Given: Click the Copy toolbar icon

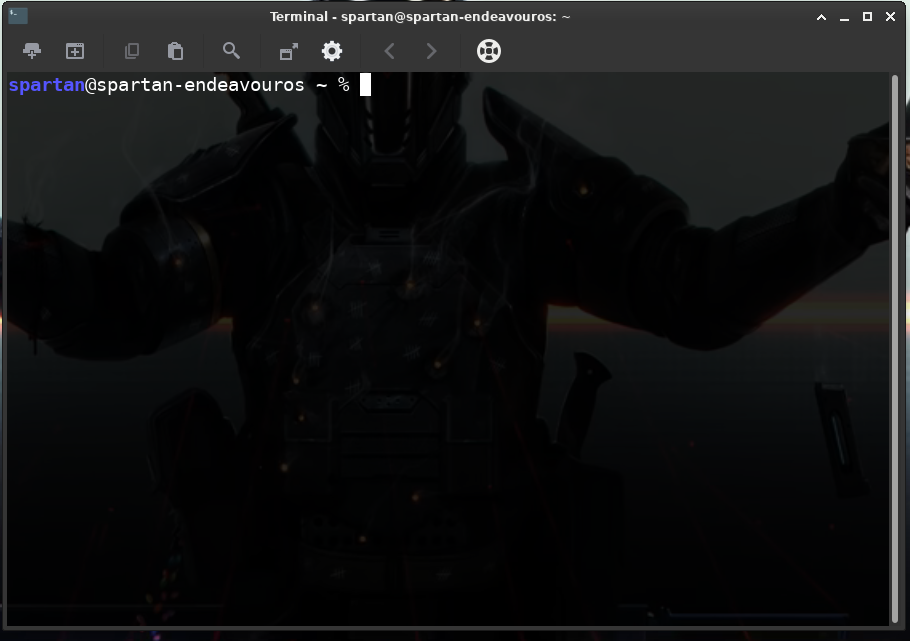Looking at the screenshot, I should click(132, 51).
